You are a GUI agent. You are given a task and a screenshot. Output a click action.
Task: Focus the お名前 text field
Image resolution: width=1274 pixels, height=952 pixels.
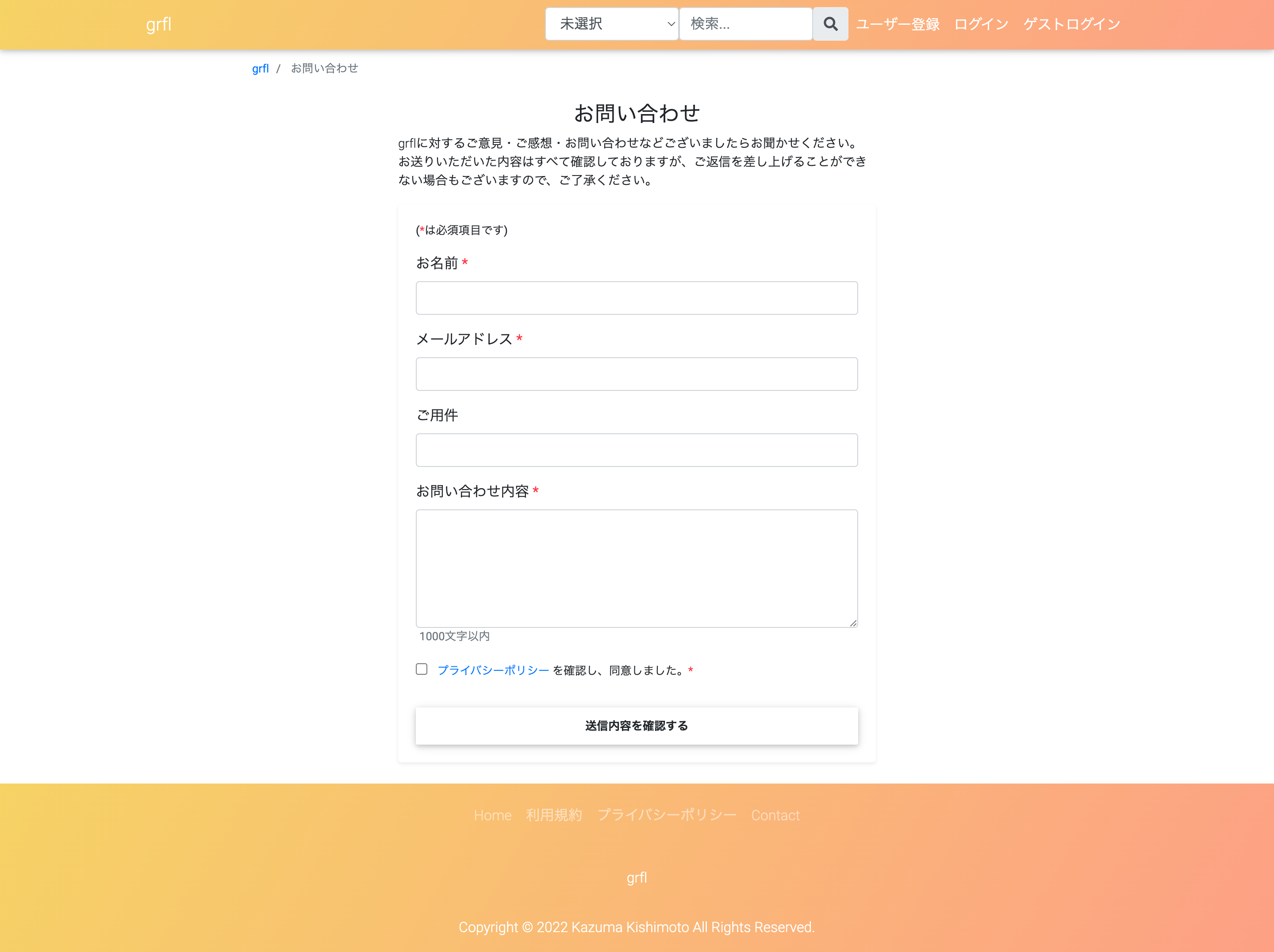tap(637, 298)
